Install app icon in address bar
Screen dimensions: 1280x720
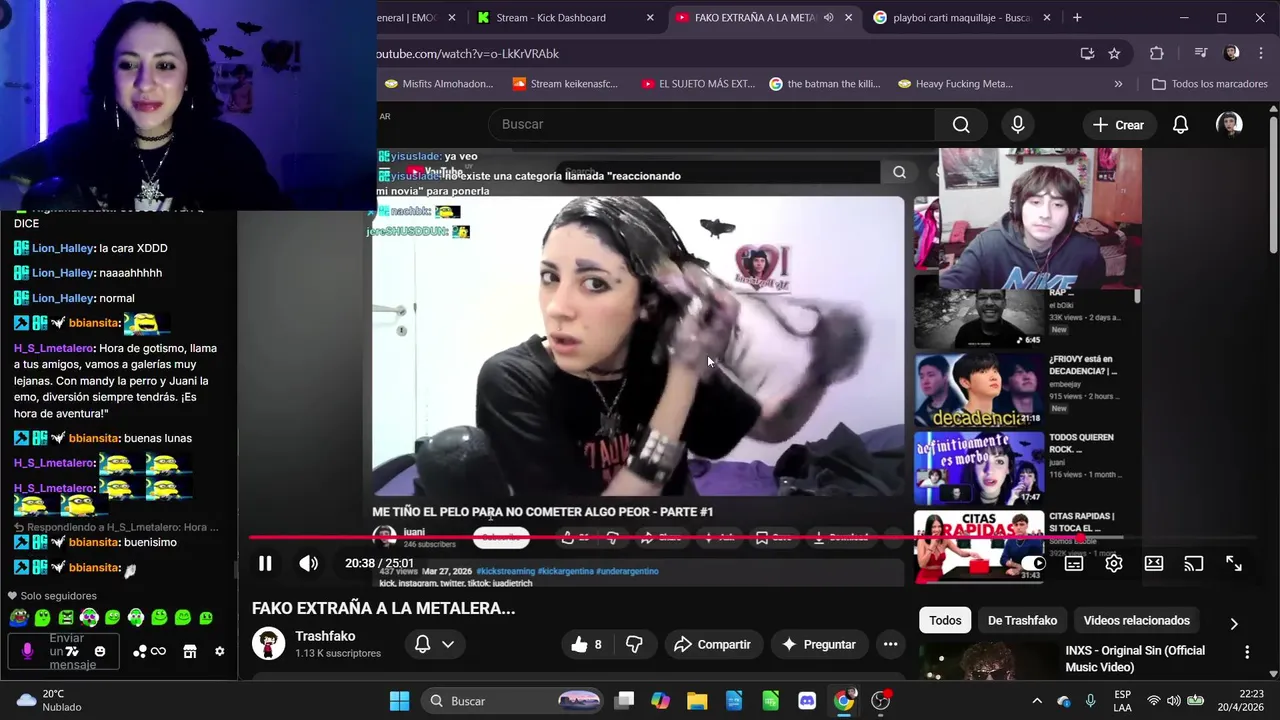coord(1087,54)
